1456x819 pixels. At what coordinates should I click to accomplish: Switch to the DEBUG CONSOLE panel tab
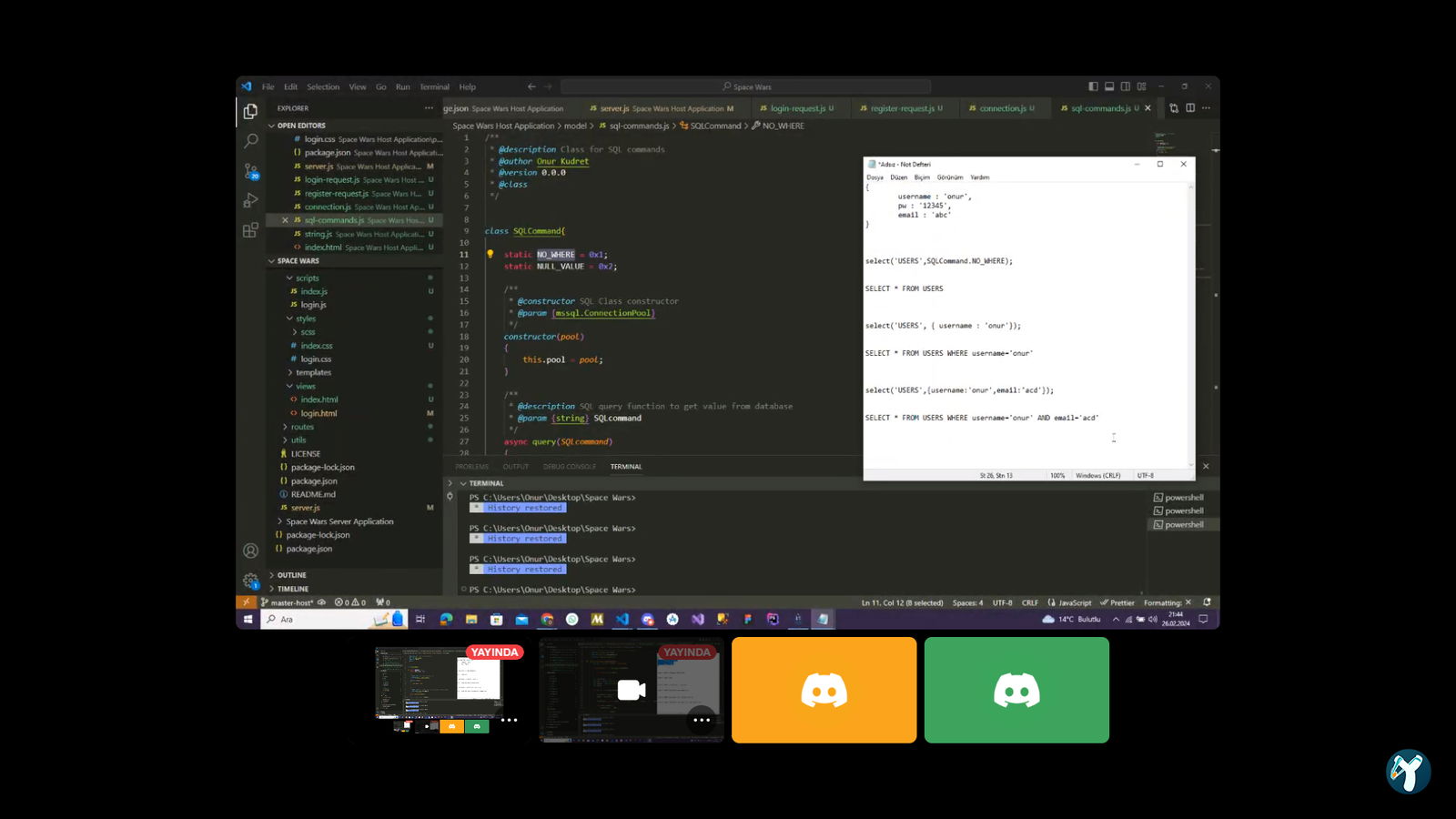[x=570, y=467]
